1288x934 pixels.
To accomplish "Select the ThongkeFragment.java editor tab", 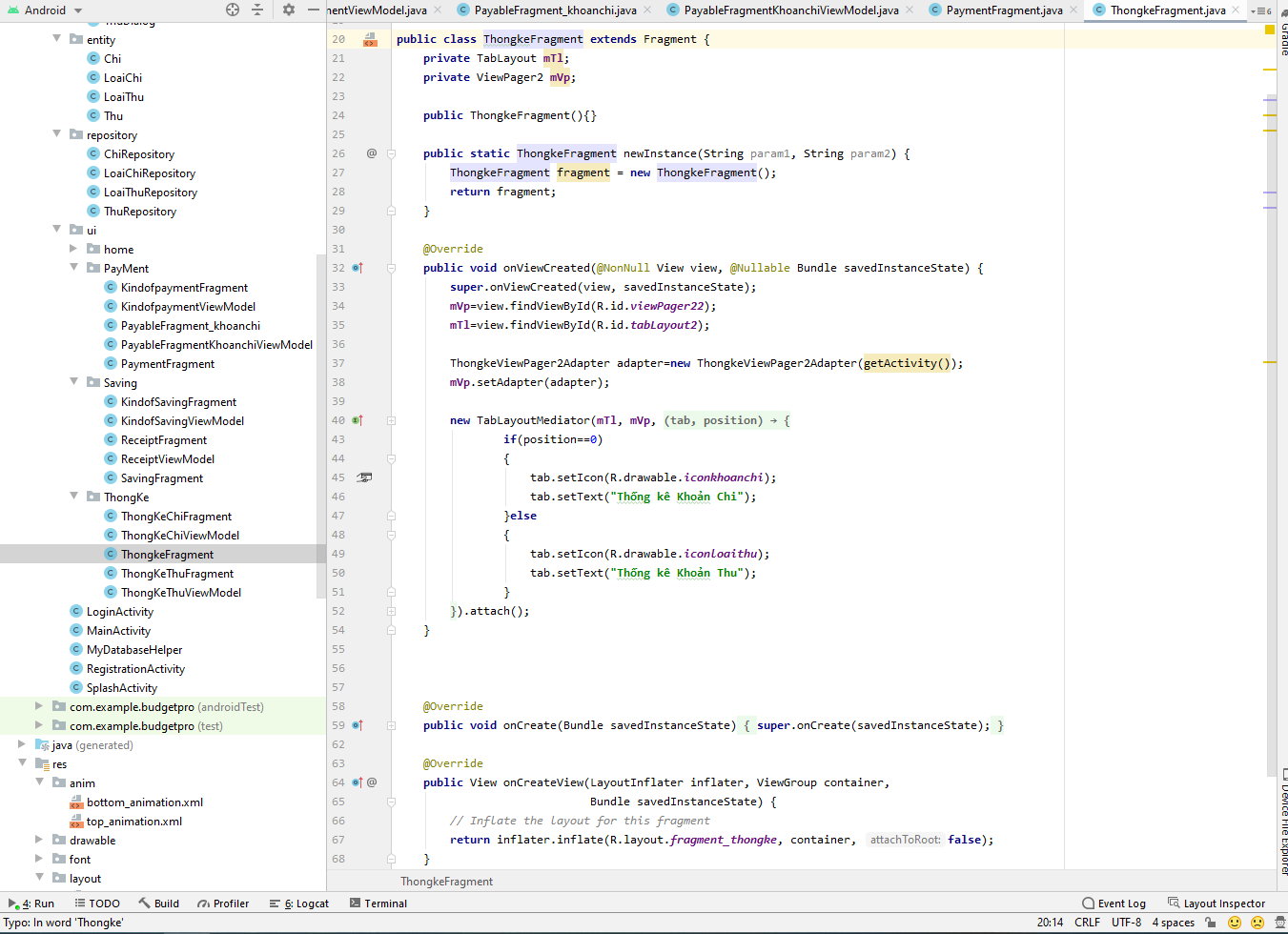I will pos(1168,10).
